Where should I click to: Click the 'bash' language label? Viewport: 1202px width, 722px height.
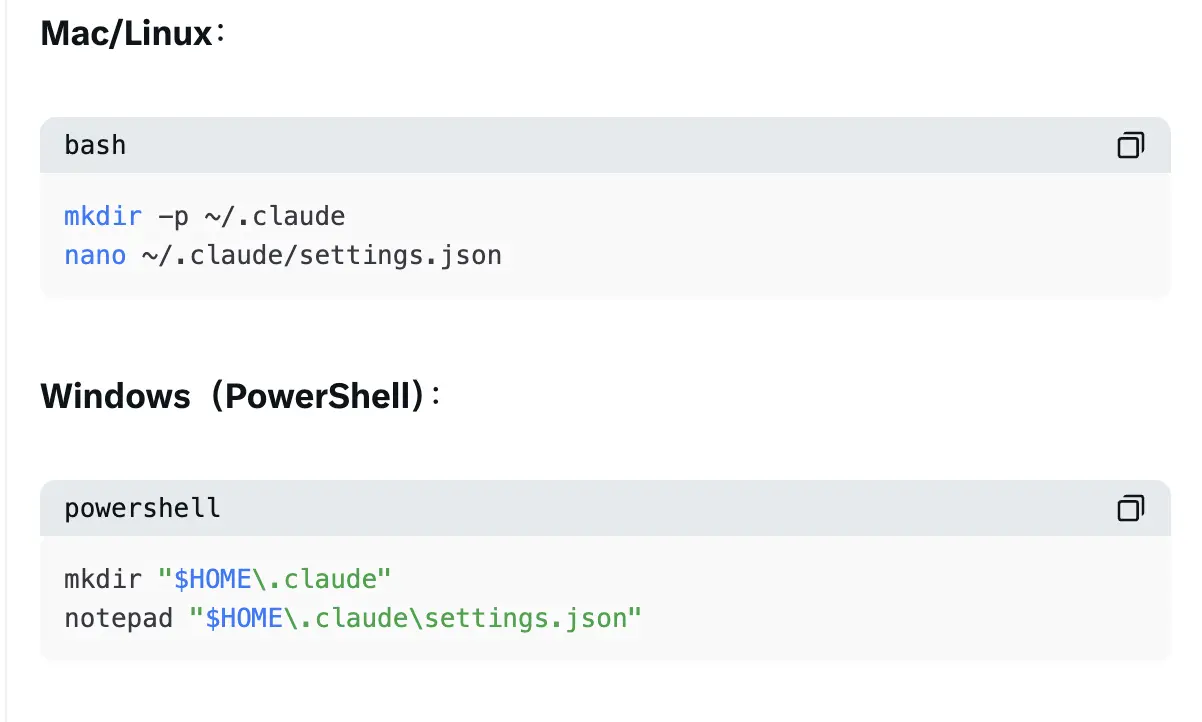95,146
